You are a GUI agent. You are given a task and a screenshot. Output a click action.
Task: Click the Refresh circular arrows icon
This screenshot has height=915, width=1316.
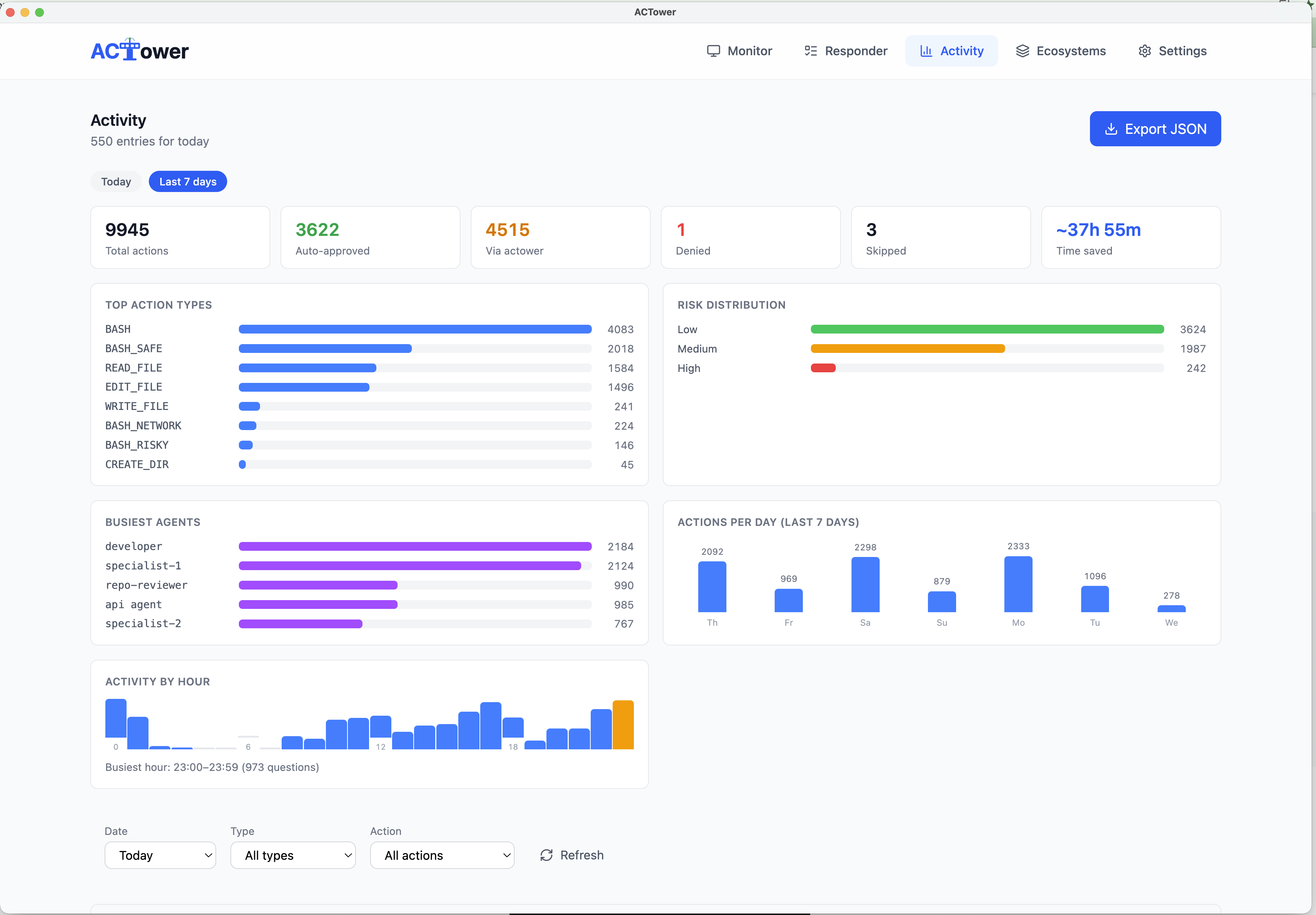pos(546,855)
